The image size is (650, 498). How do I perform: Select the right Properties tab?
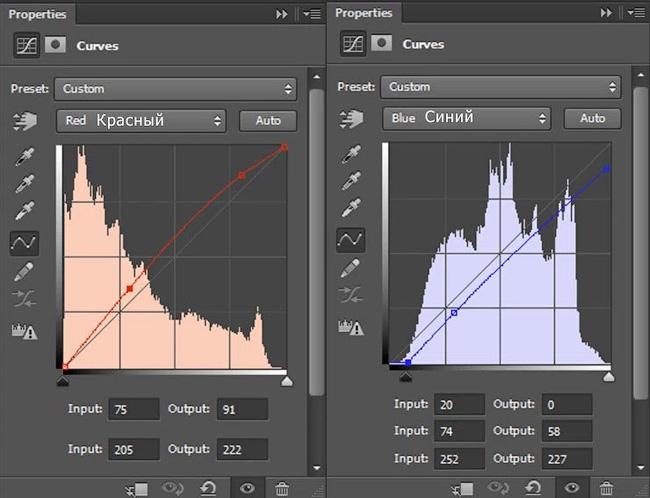pyautogui.click(x=364, y=13)
